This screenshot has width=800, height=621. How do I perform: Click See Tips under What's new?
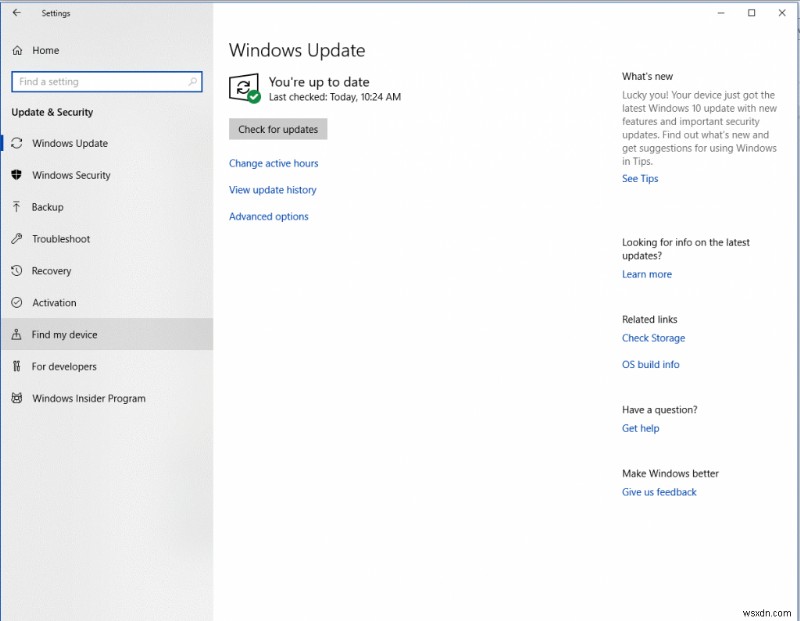(x=639, y=178)
